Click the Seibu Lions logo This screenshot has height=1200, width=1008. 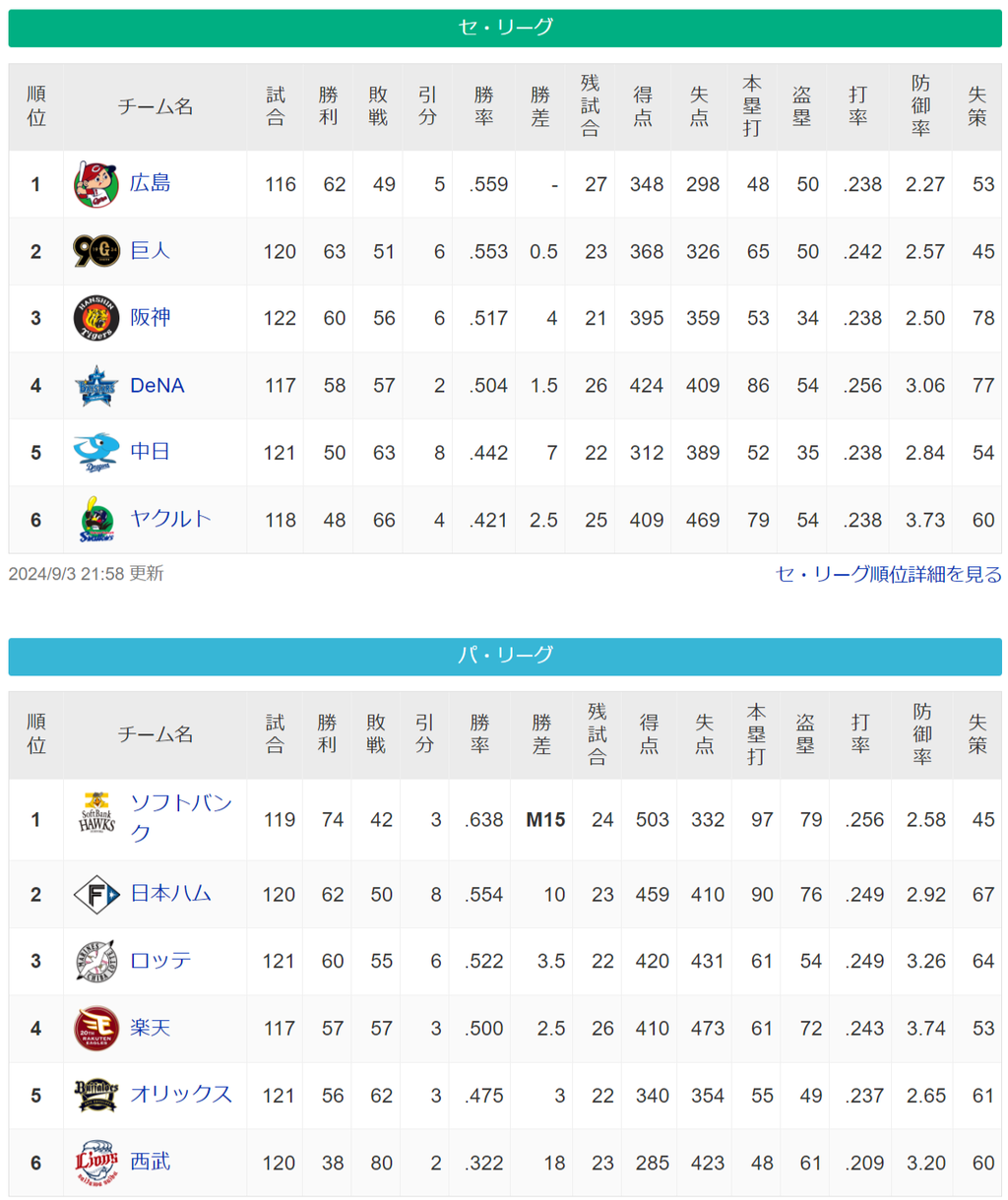[x=95, y=1163]
